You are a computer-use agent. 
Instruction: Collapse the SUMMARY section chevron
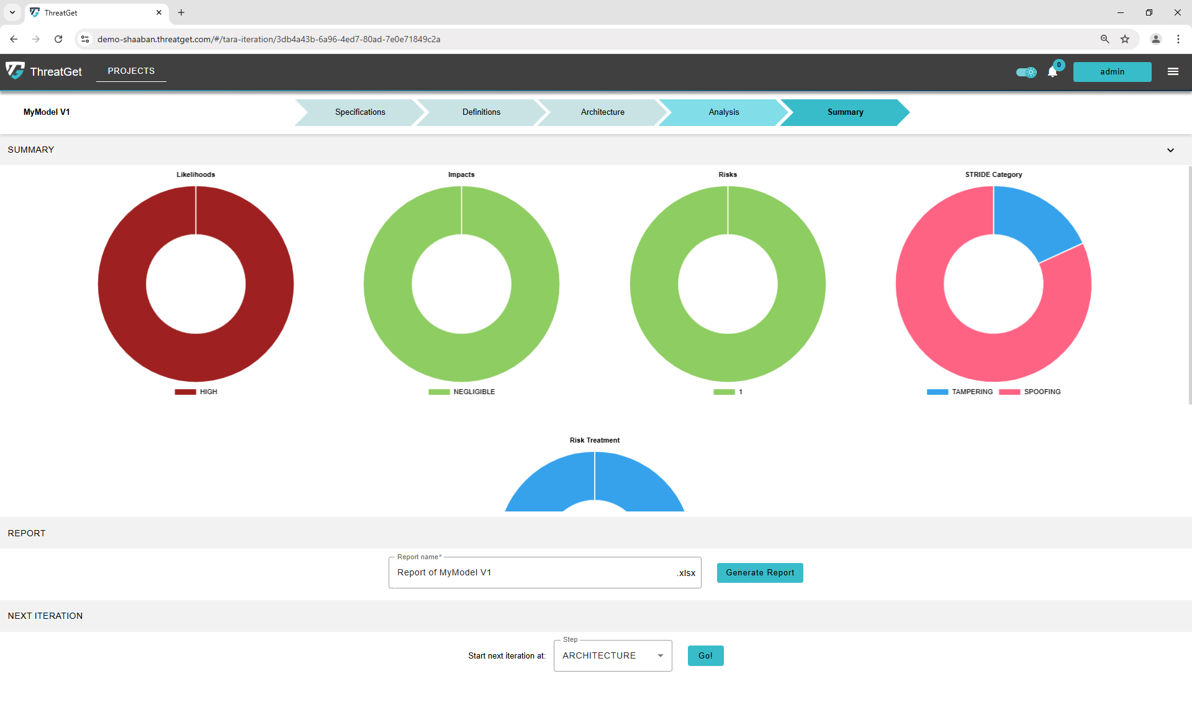1170,150
